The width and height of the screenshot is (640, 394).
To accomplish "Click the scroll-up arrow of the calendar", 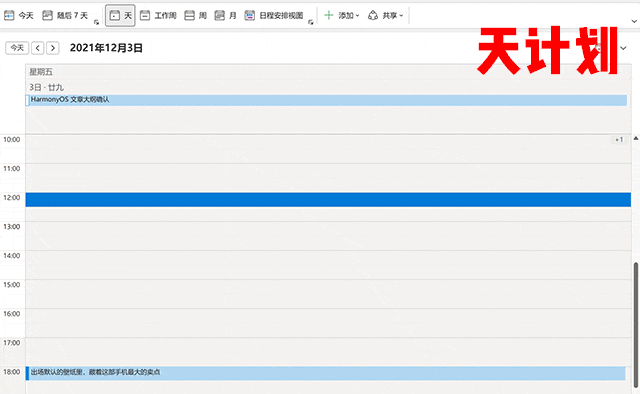I will tap(636, 138).
